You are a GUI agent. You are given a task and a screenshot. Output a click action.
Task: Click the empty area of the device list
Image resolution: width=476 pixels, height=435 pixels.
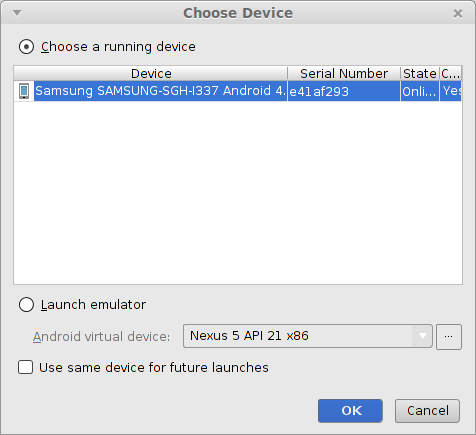238,193
